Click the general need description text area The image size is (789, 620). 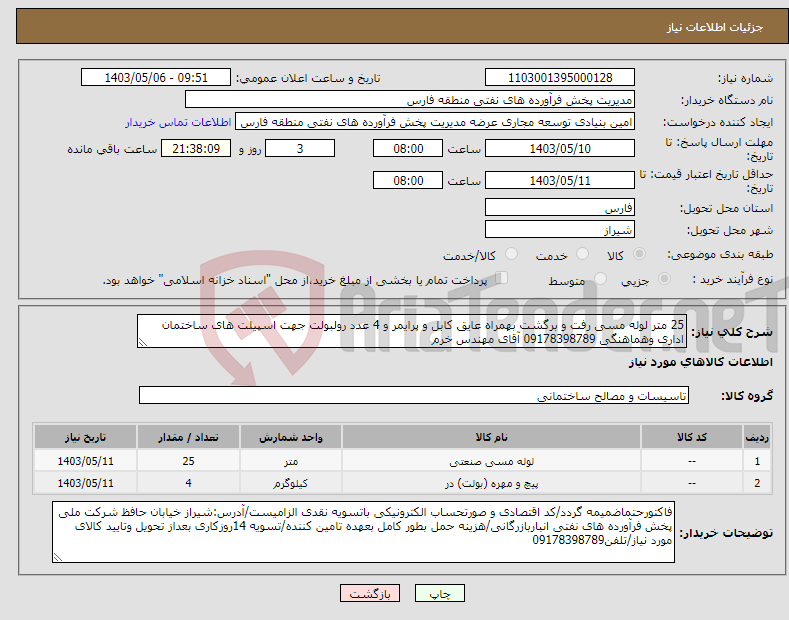[x=412, y=332]
